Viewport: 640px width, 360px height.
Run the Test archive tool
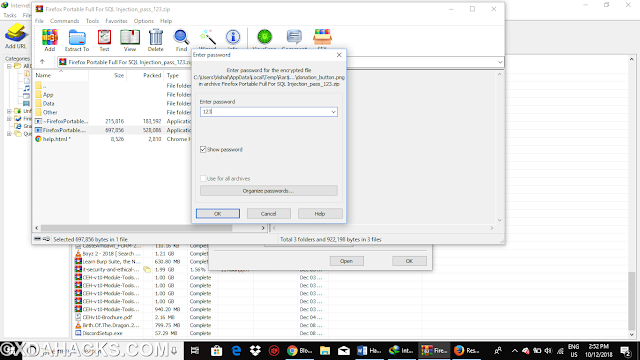(x=104, y=40)
